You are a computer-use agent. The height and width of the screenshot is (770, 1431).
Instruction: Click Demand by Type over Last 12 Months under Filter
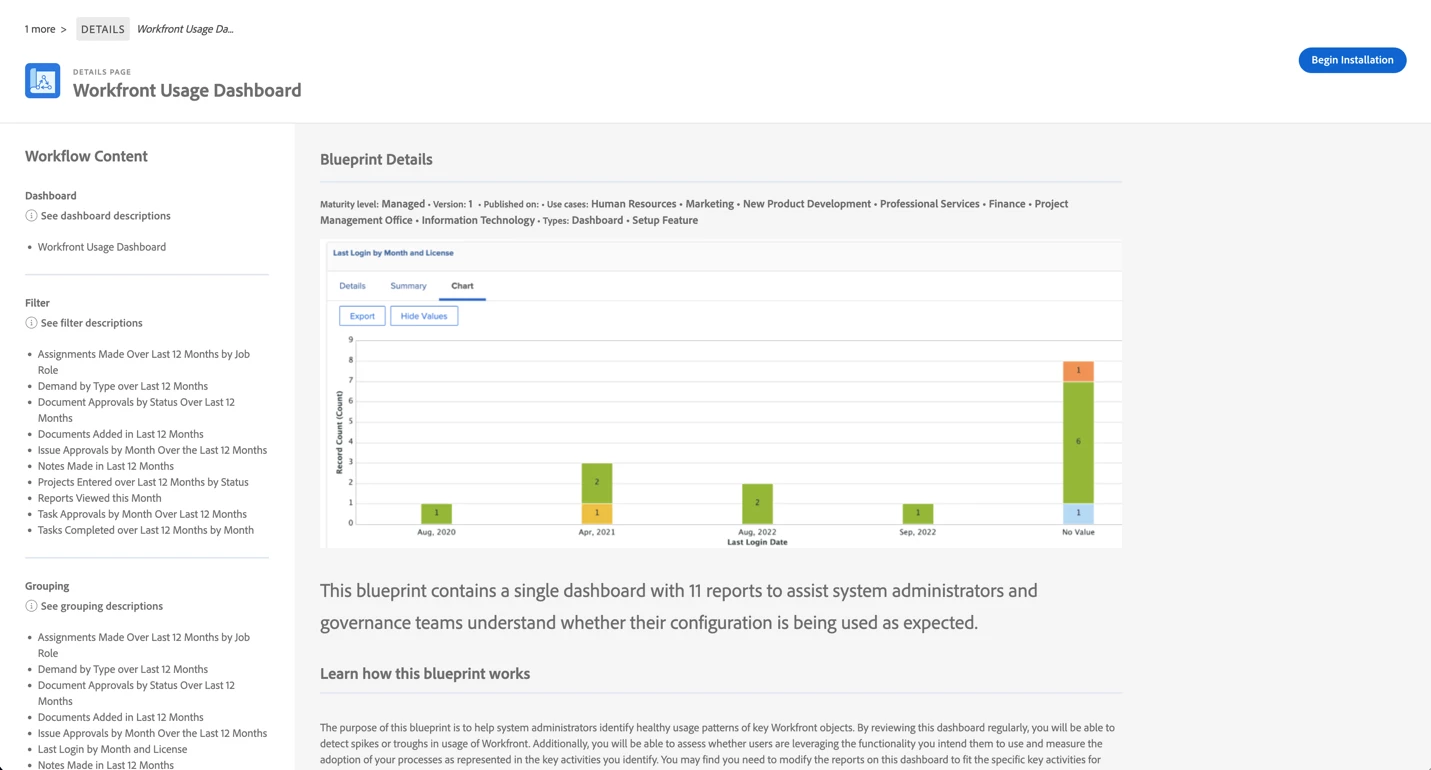(x=123, y=386)
